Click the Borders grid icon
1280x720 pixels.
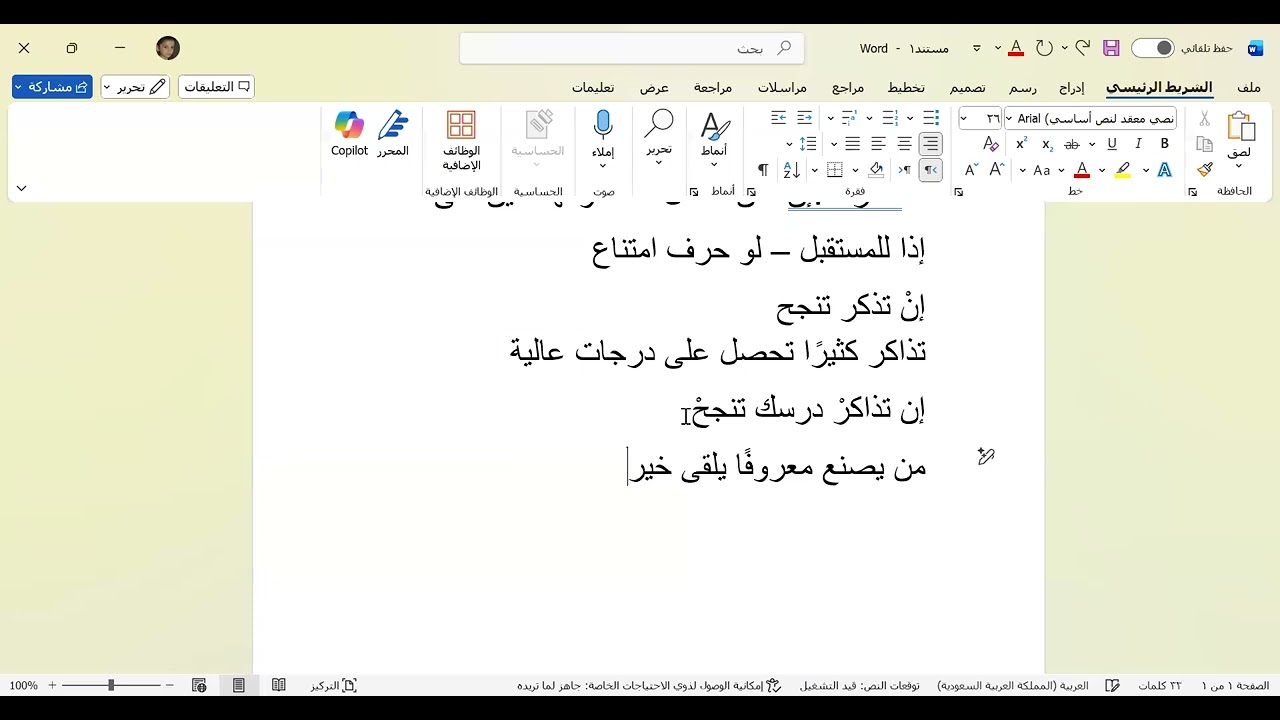(x=835, y=170)
